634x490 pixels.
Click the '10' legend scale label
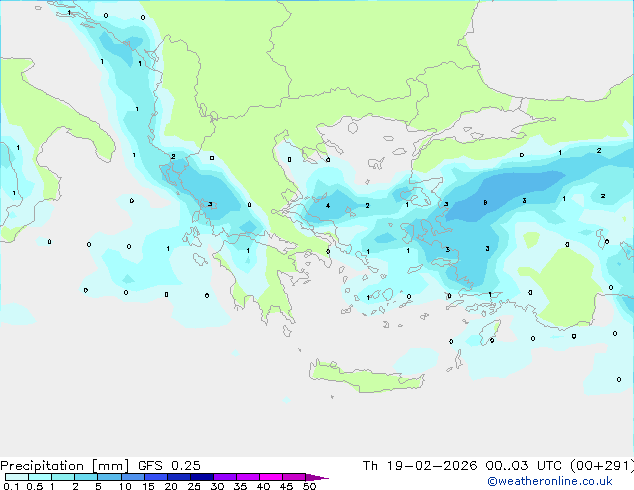125,486
